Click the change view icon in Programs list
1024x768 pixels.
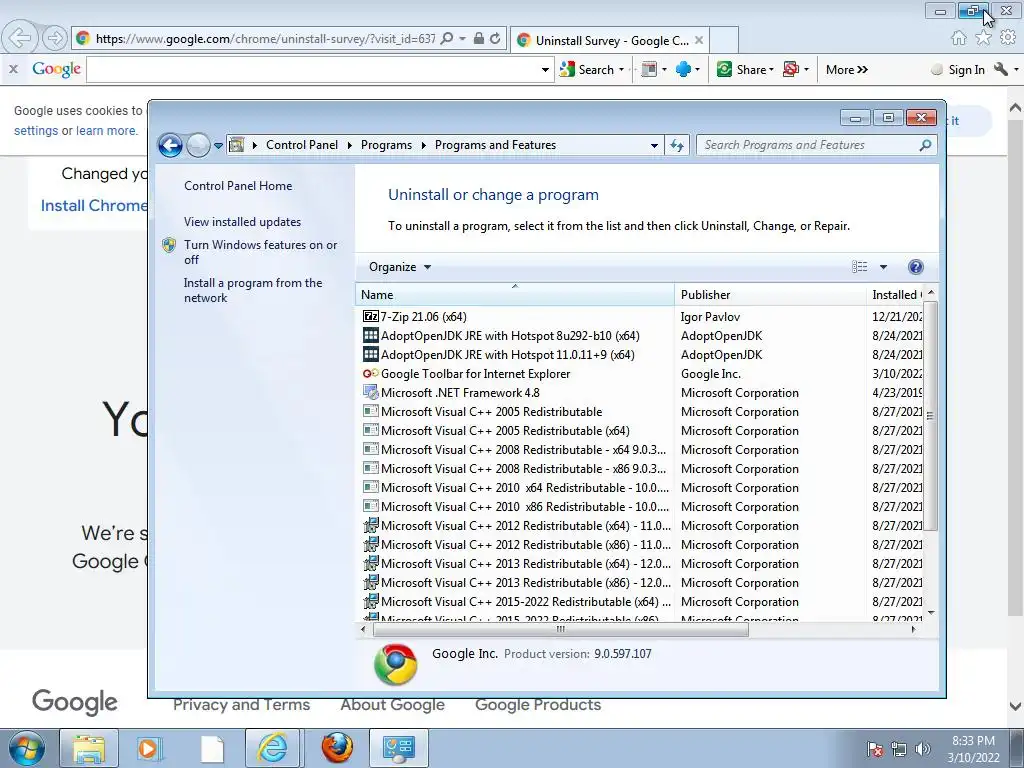coord(860,266)
